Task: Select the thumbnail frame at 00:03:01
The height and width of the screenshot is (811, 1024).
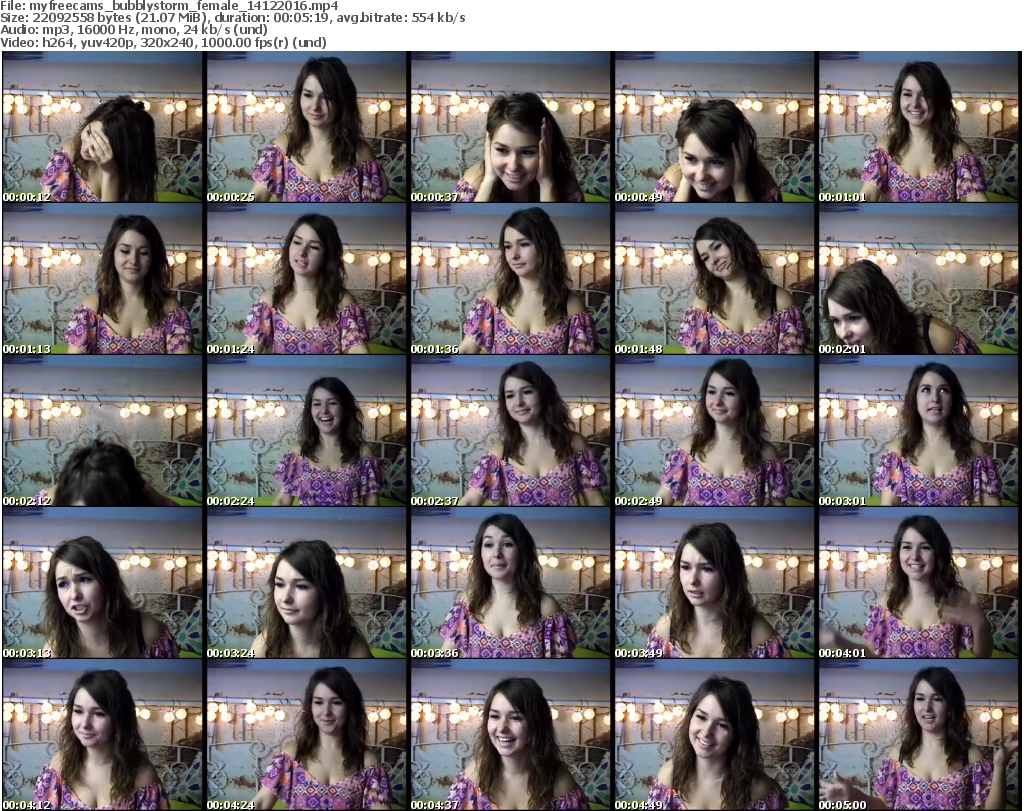Action: [x=919, y=431]
